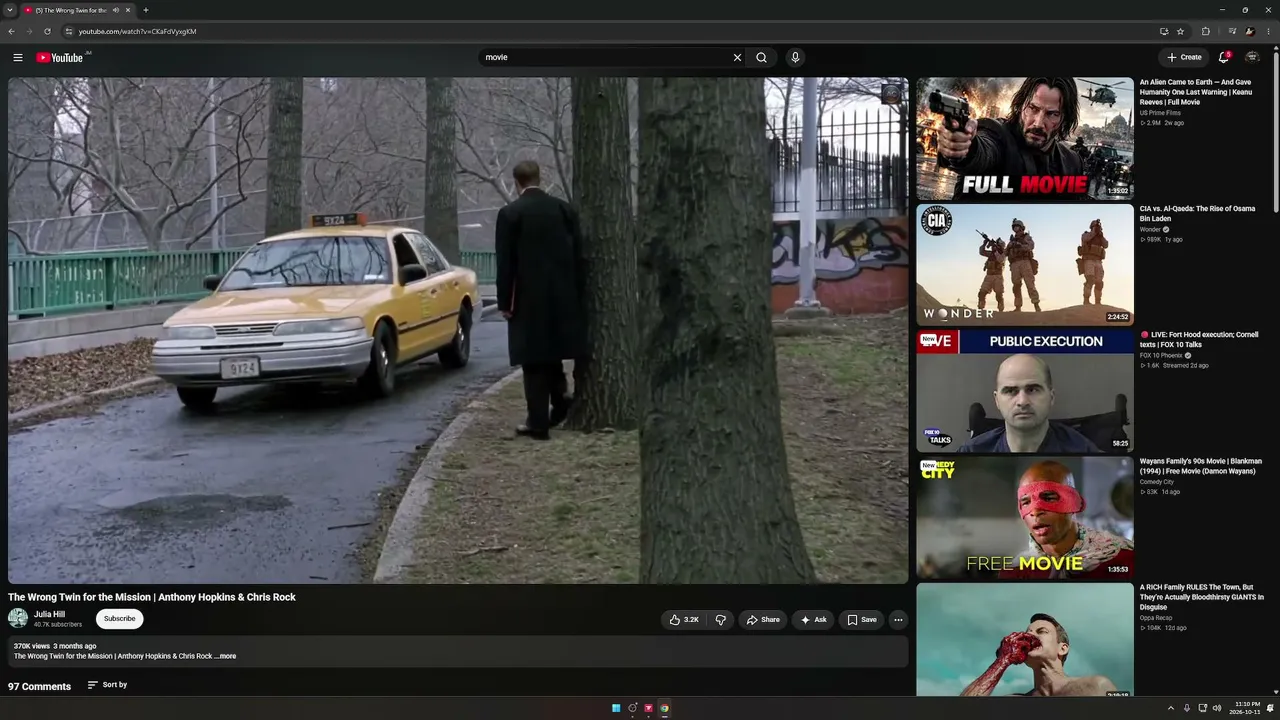Screen dimensions: 1280x720
Task: Click the Share button
Action: pyautogui.click(x=763, y=619)
